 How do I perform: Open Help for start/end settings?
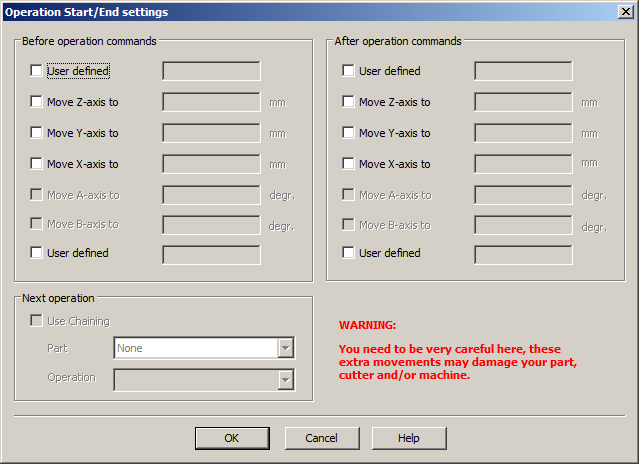pos(408,438)
